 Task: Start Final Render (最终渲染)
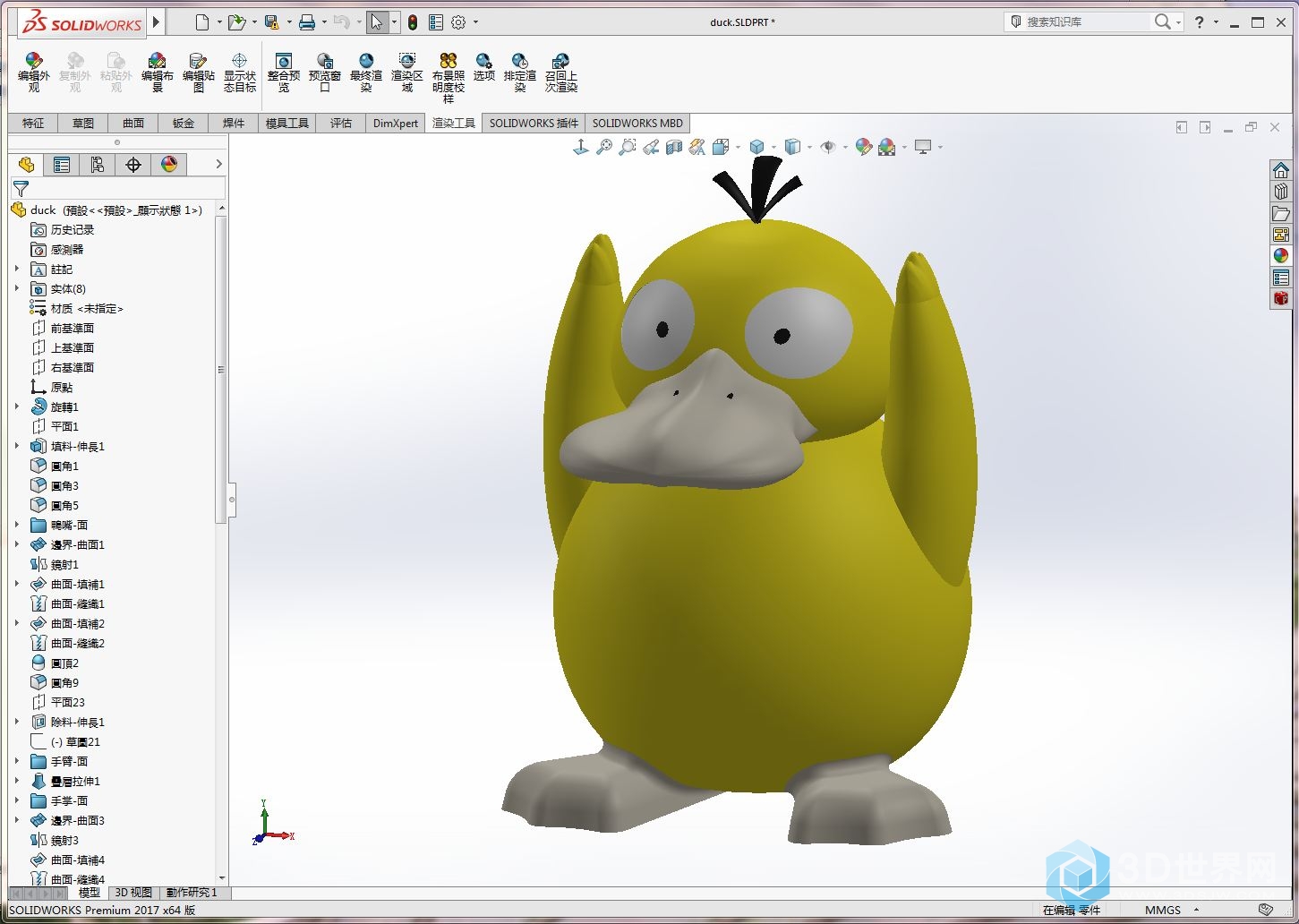tap(366, 72)
